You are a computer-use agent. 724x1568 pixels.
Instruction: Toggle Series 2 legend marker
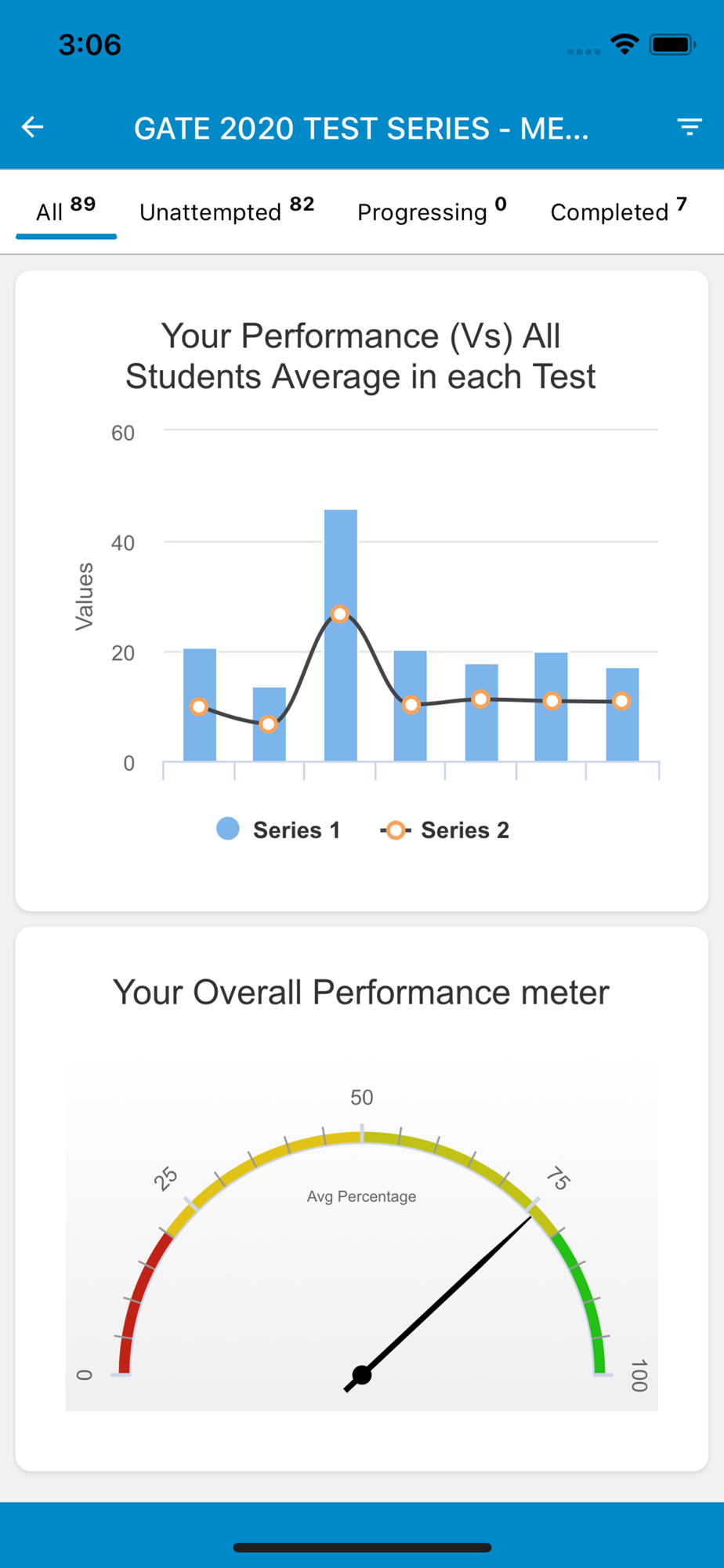pyautogui.click(x=396, y=830)
